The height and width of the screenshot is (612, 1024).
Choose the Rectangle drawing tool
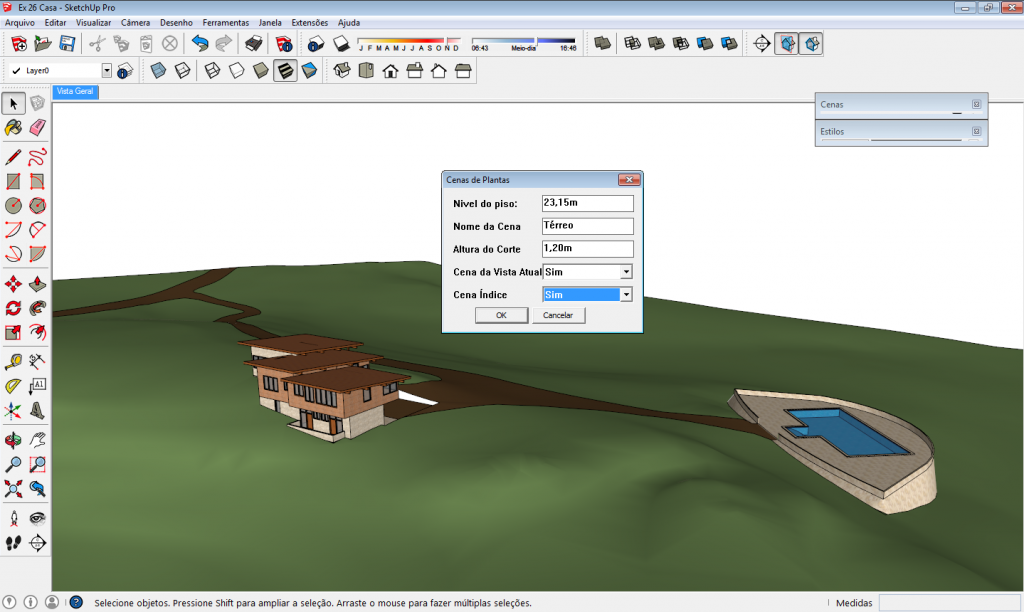(13, 182)
